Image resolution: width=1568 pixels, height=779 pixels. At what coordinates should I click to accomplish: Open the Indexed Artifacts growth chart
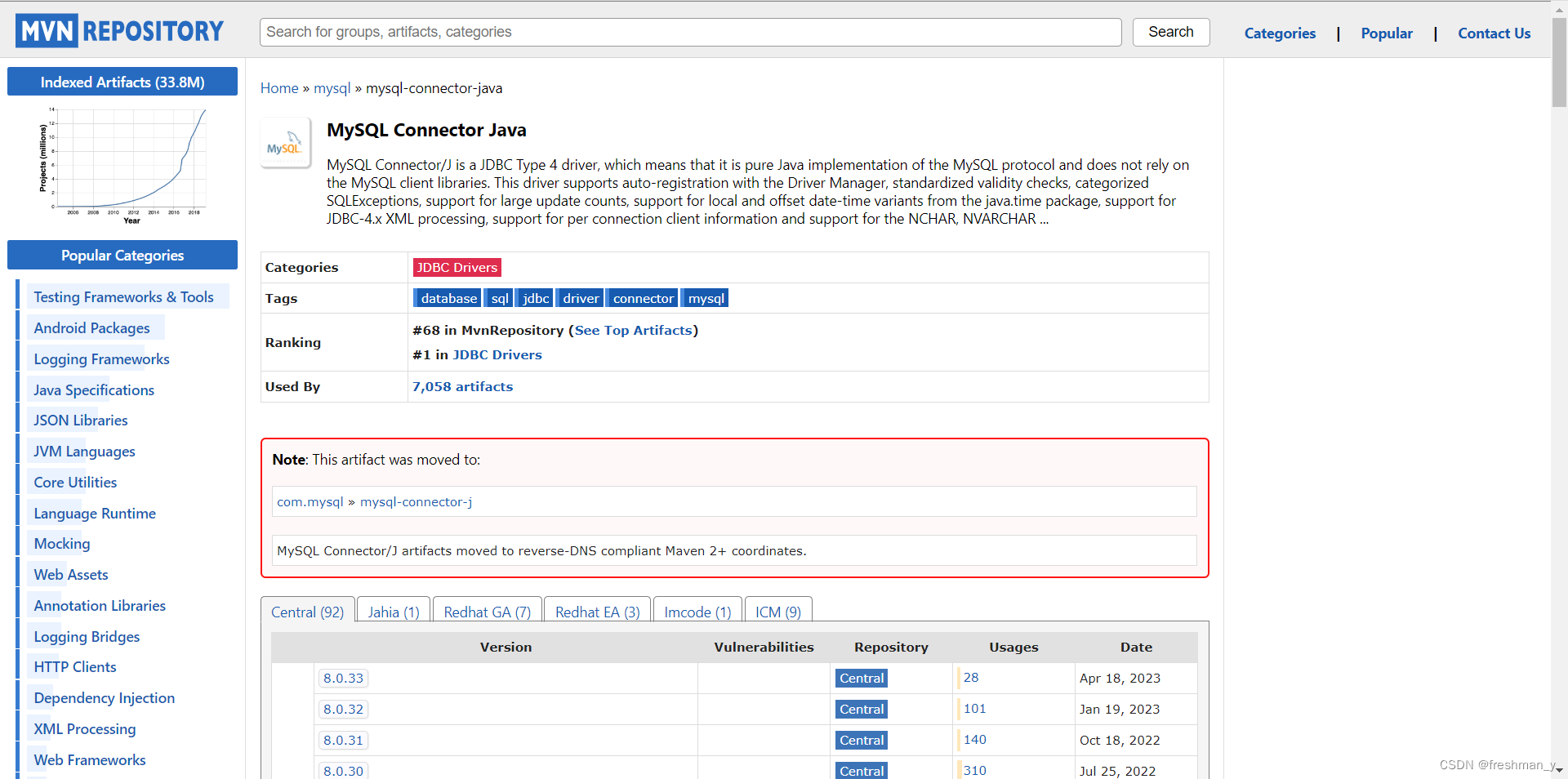pos(122,167)
